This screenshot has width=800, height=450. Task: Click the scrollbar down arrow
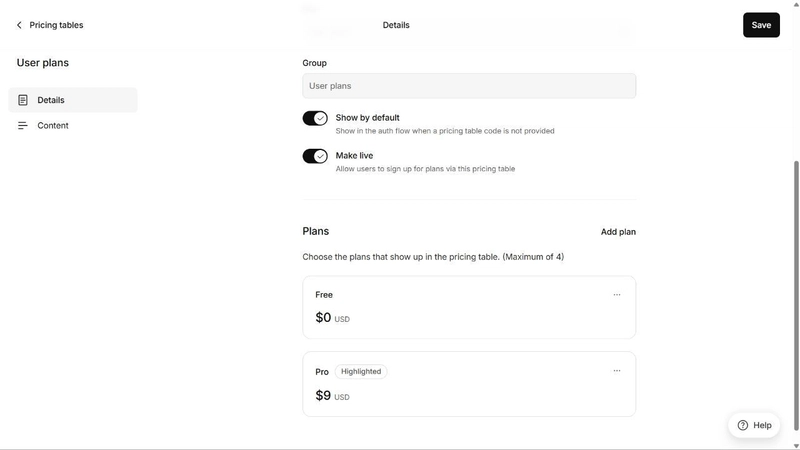[796, 446]
